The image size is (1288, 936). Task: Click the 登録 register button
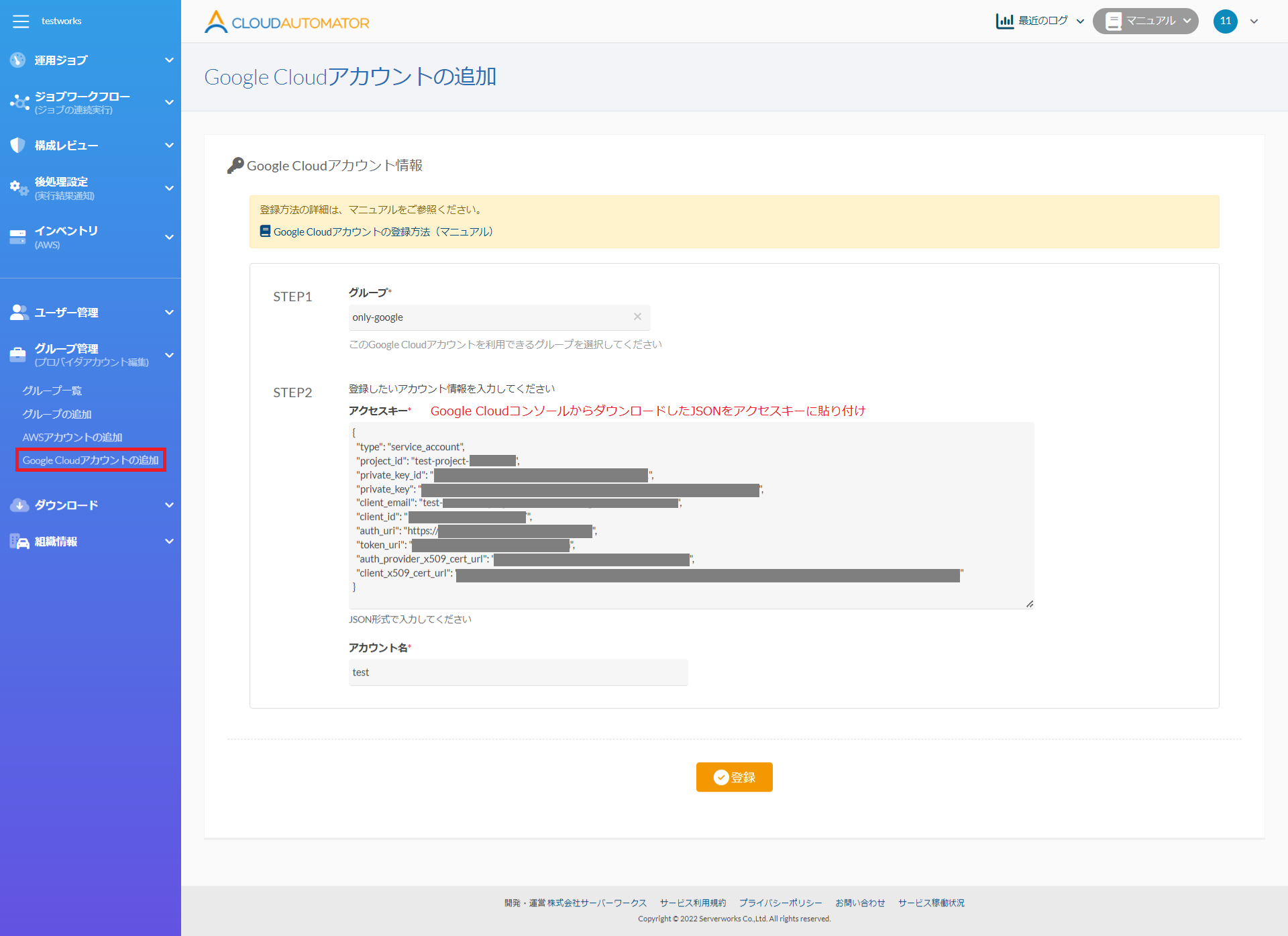click(734, 777)
